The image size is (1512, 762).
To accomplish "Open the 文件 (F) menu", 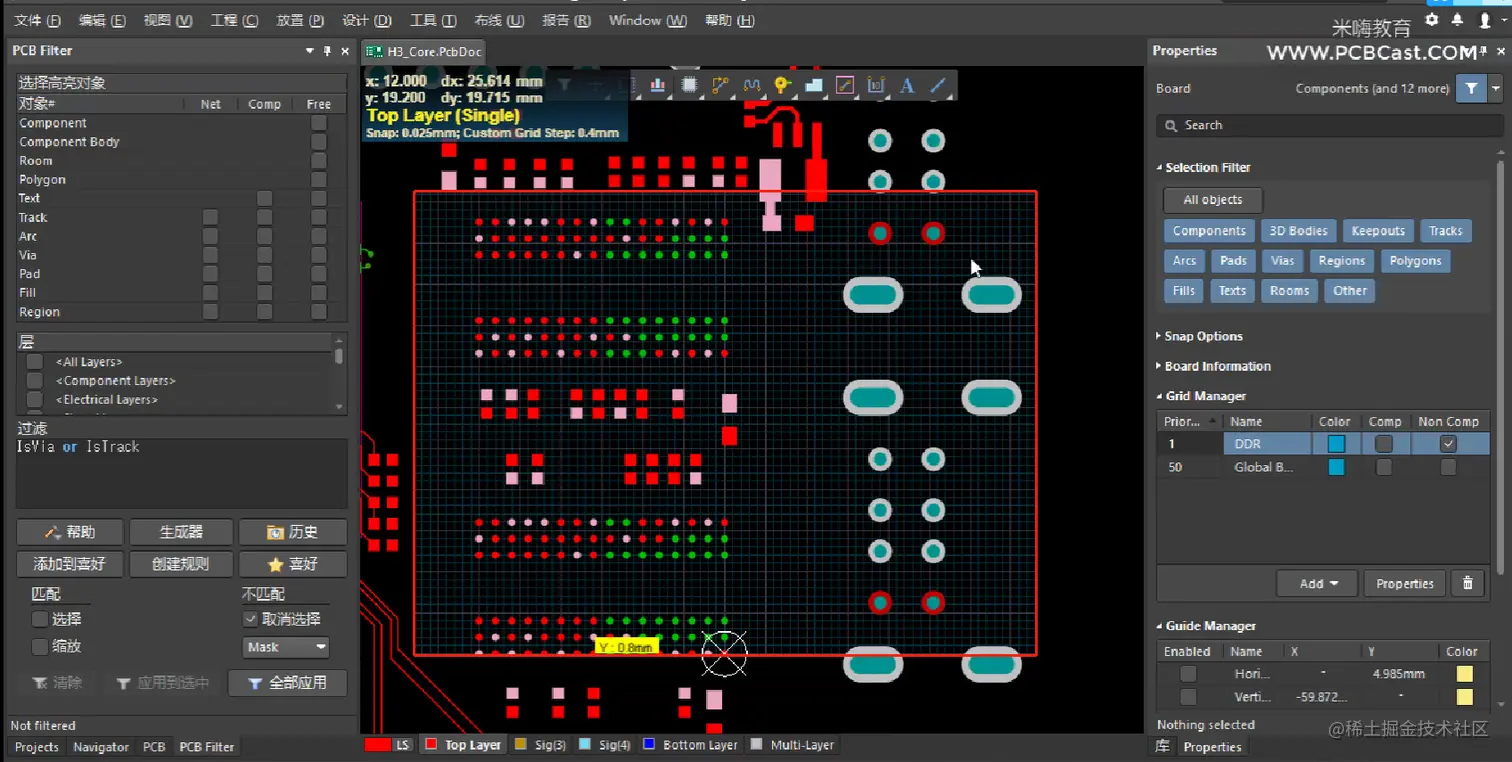I will (x=38, y=20).
